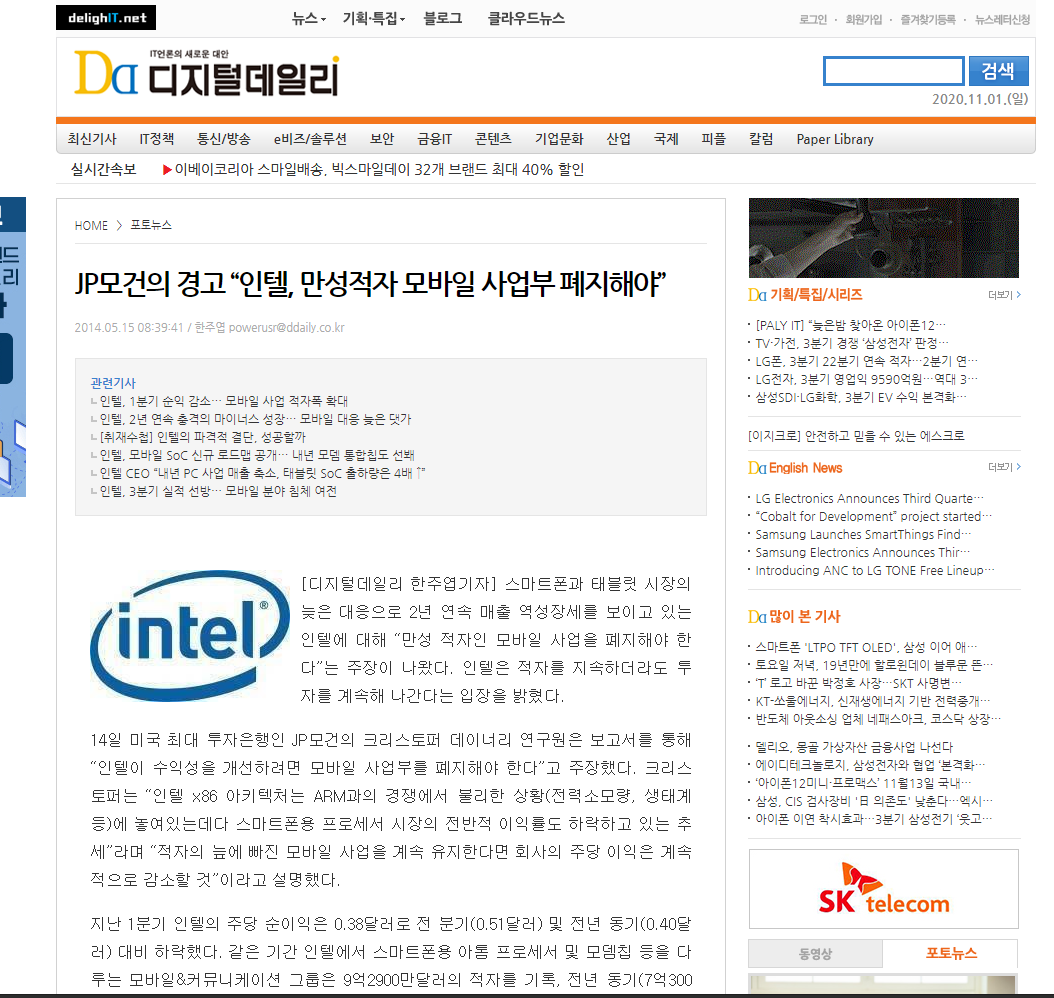Click the 검색 search button

coord(998,71)
